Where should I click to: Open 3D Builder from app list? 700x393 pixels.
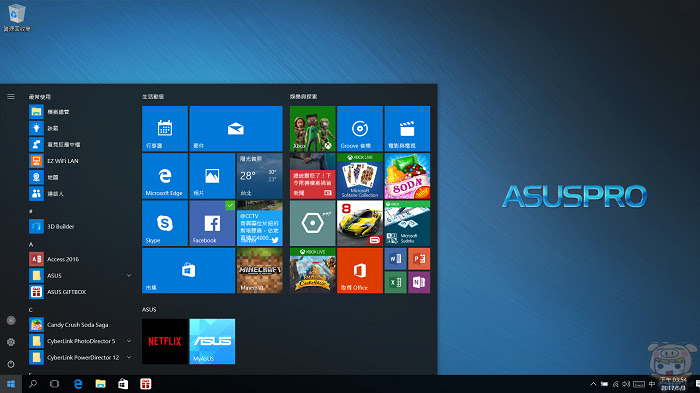(80, 226)
